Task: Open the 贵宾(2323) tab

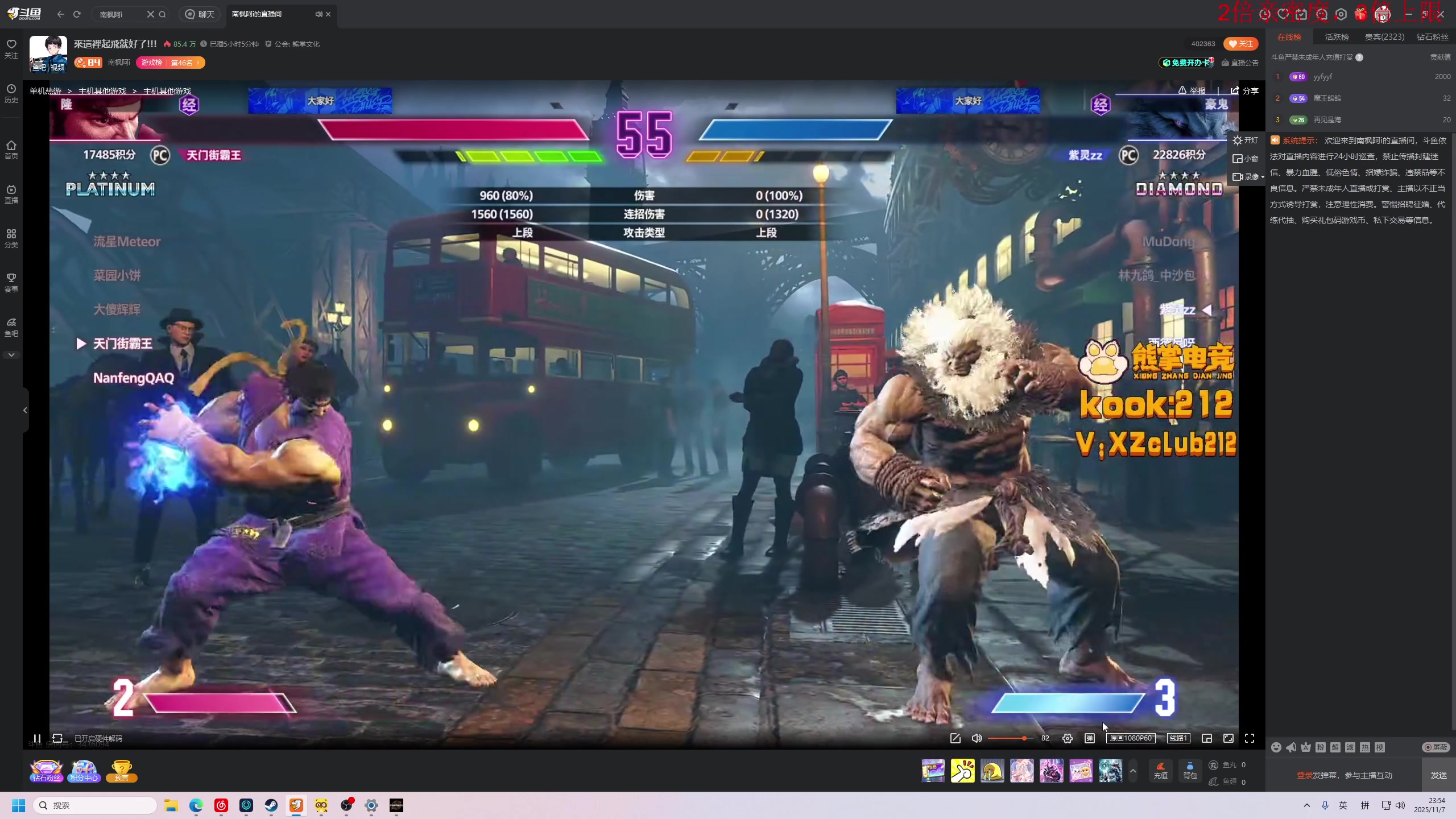Action: tap(1384, 37)
